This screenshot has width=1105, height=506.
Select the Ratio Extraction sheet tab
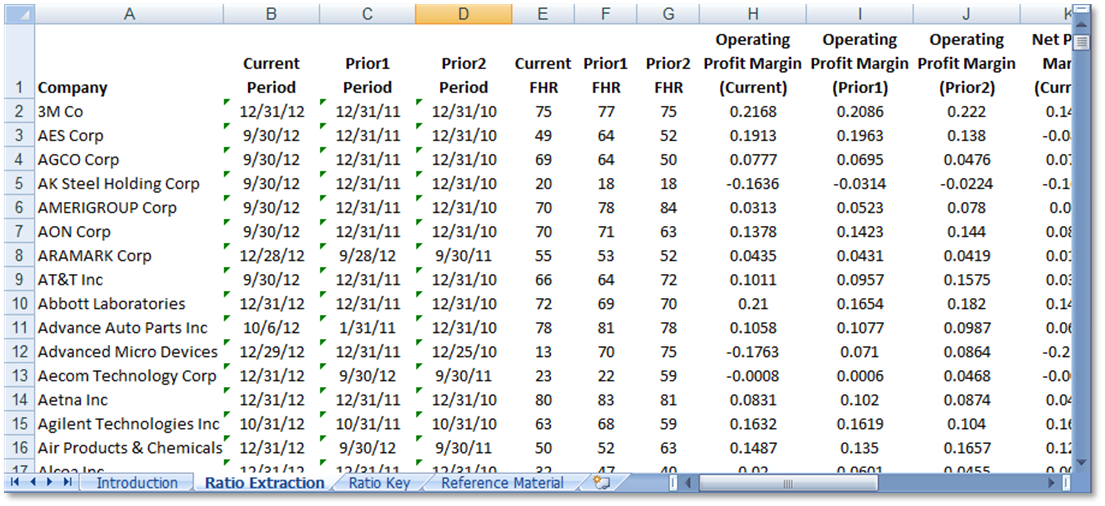click(x=264, y=483)
